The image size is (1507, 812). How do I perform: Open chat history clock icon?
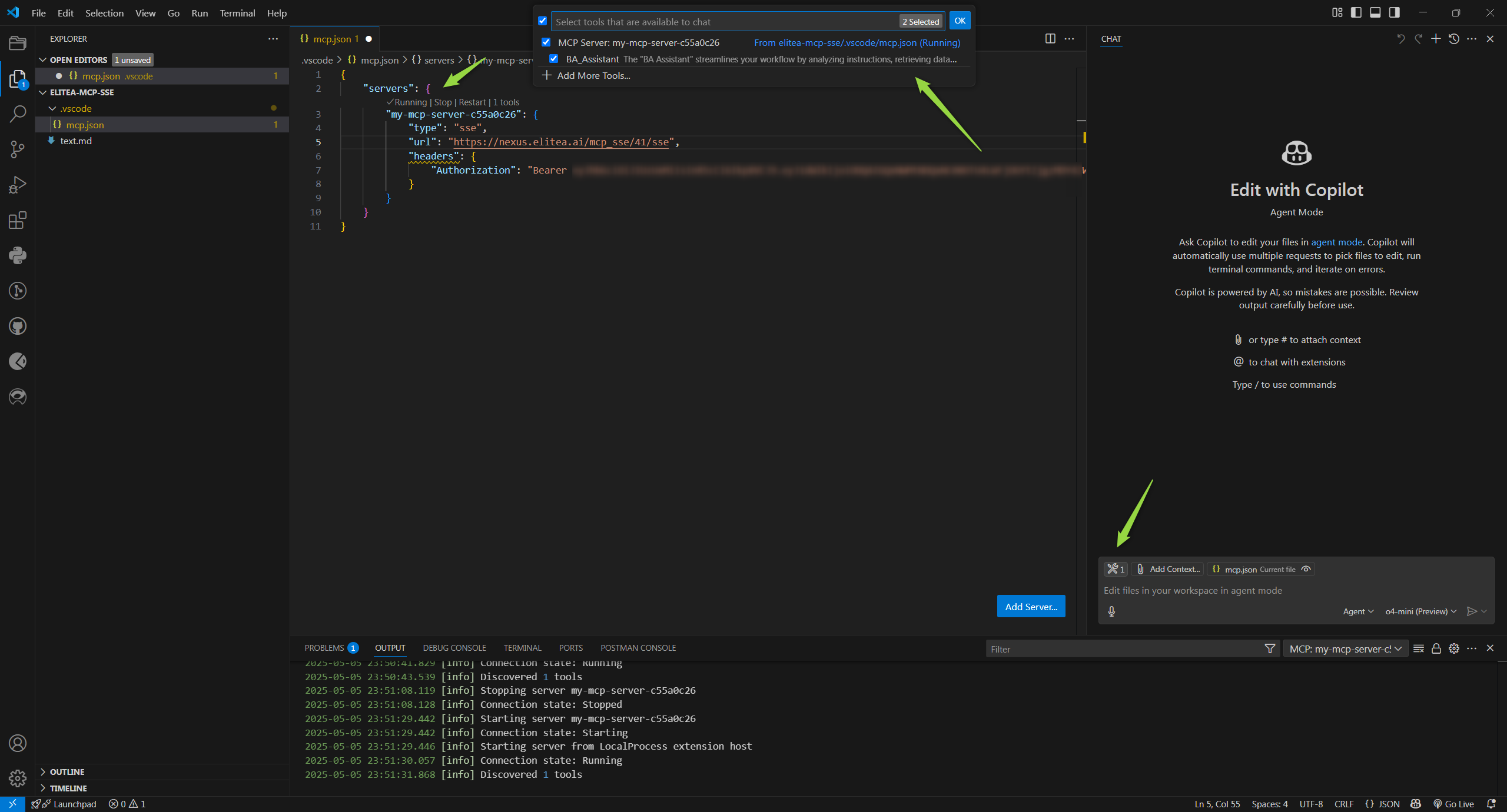click(1454, 39)
